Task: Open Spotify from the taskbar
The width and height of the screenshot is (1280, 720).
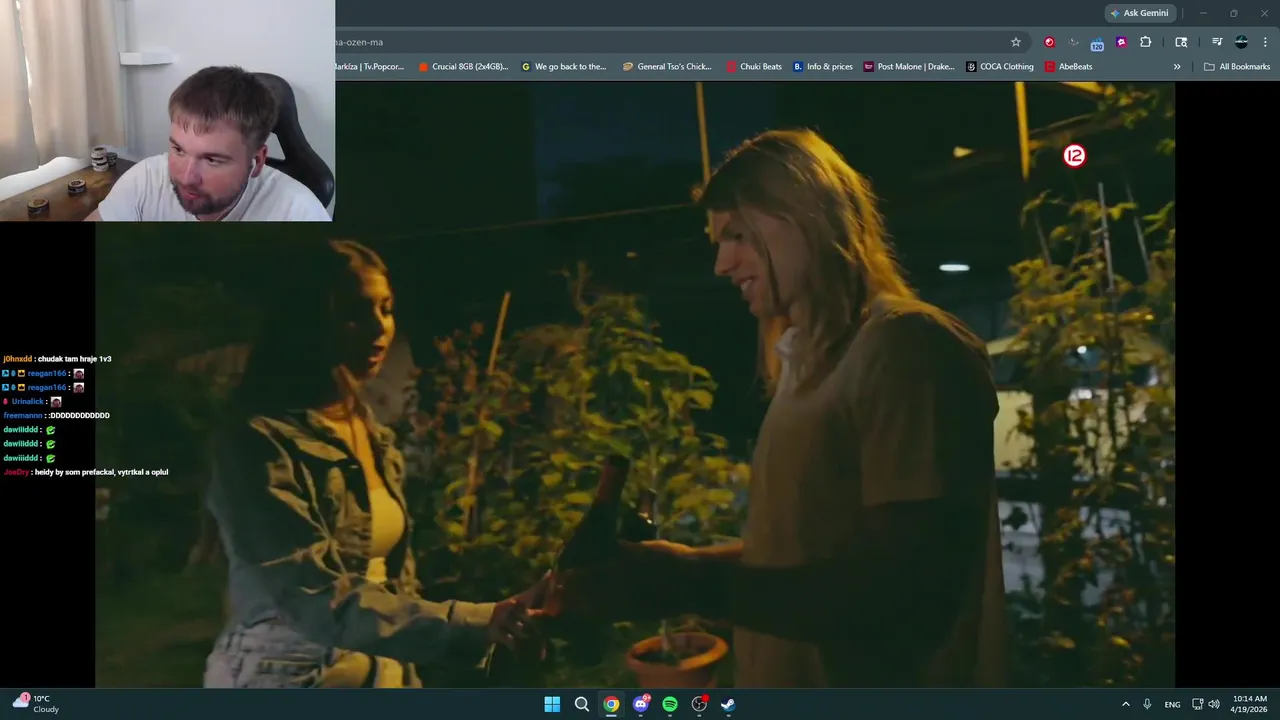Action: click(670, 704)
